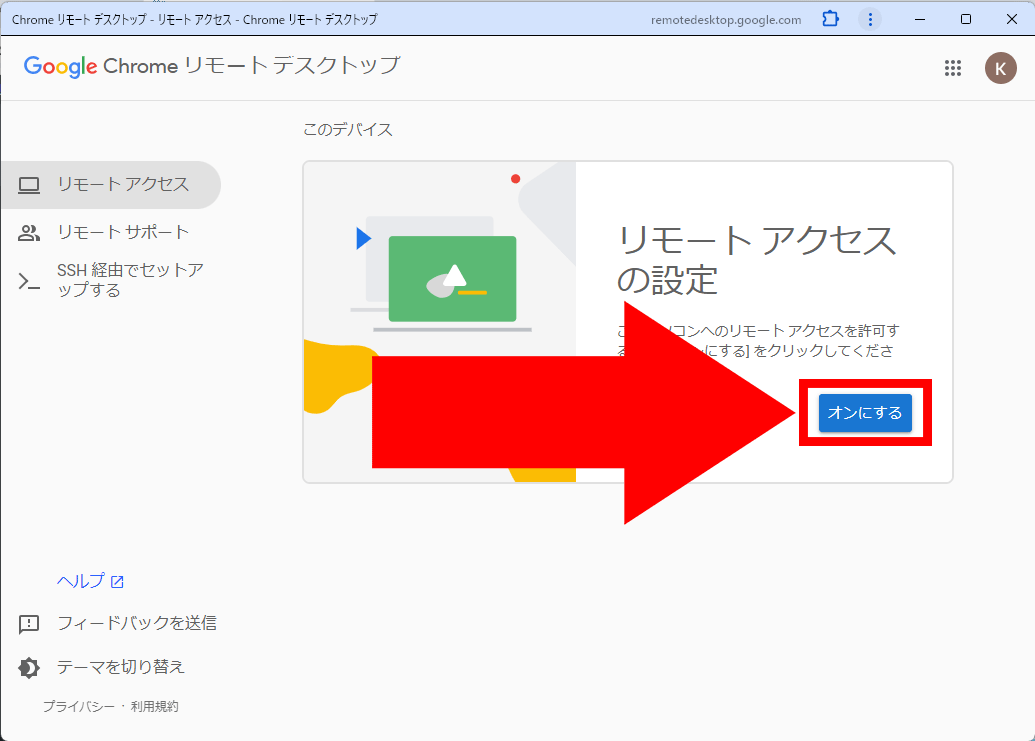
Task: Open the Google apps grid launcher
Action: 953,68
